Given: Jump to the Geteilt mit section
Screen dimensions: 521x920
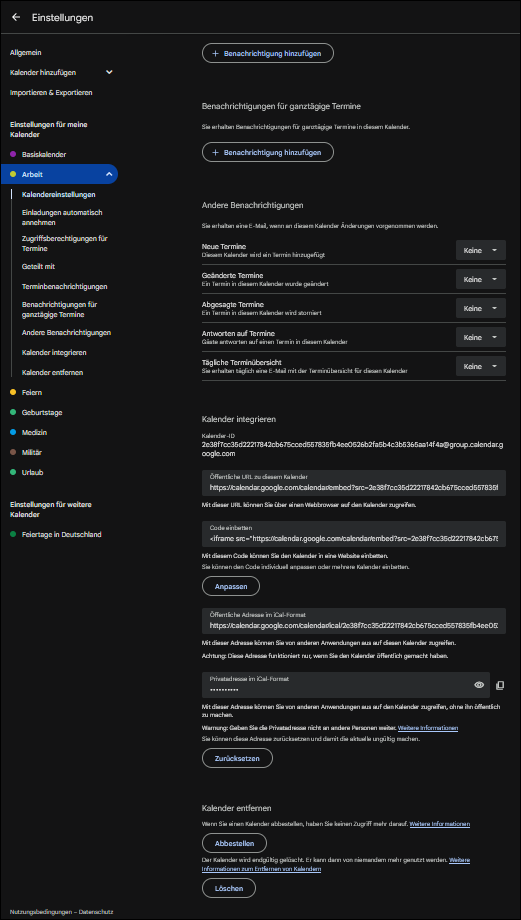Looking at the screenshot, I should pos(38,266).
